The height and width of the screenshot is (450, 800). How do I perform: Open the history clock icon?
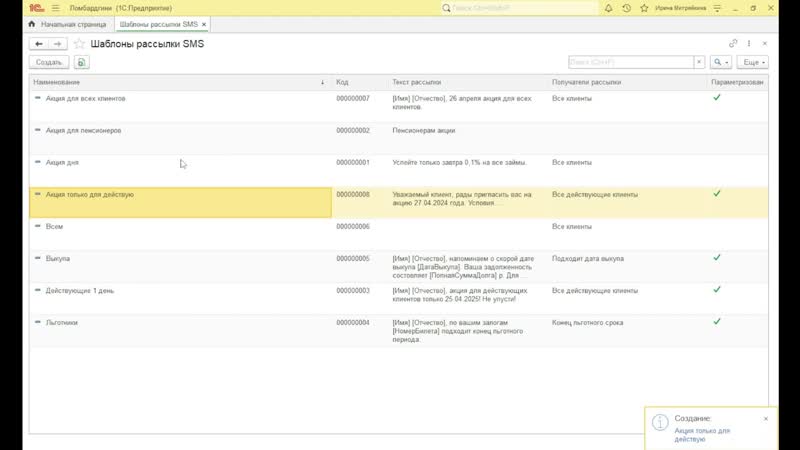click(x=626, y=7)
